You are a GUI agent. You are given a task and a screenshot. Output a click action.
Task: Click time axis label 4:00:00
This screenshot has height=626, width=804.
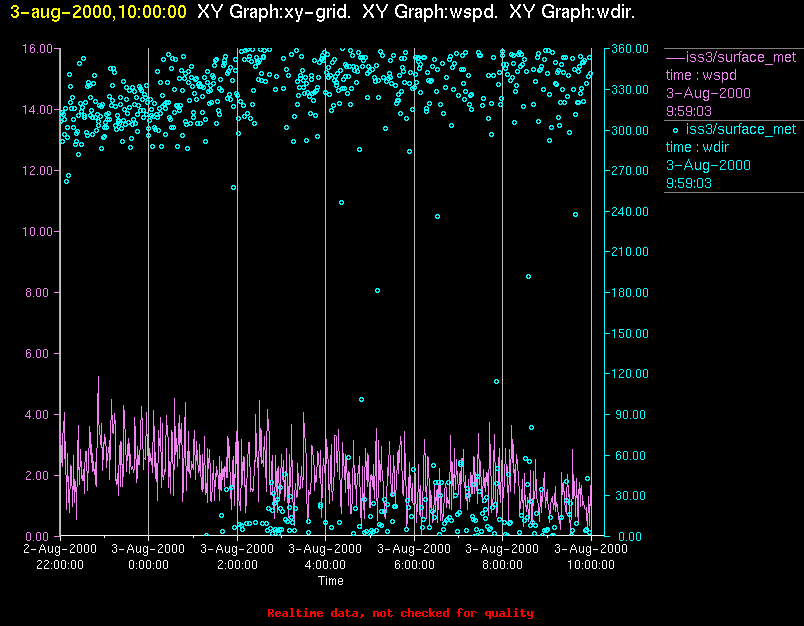pos(325,564)
